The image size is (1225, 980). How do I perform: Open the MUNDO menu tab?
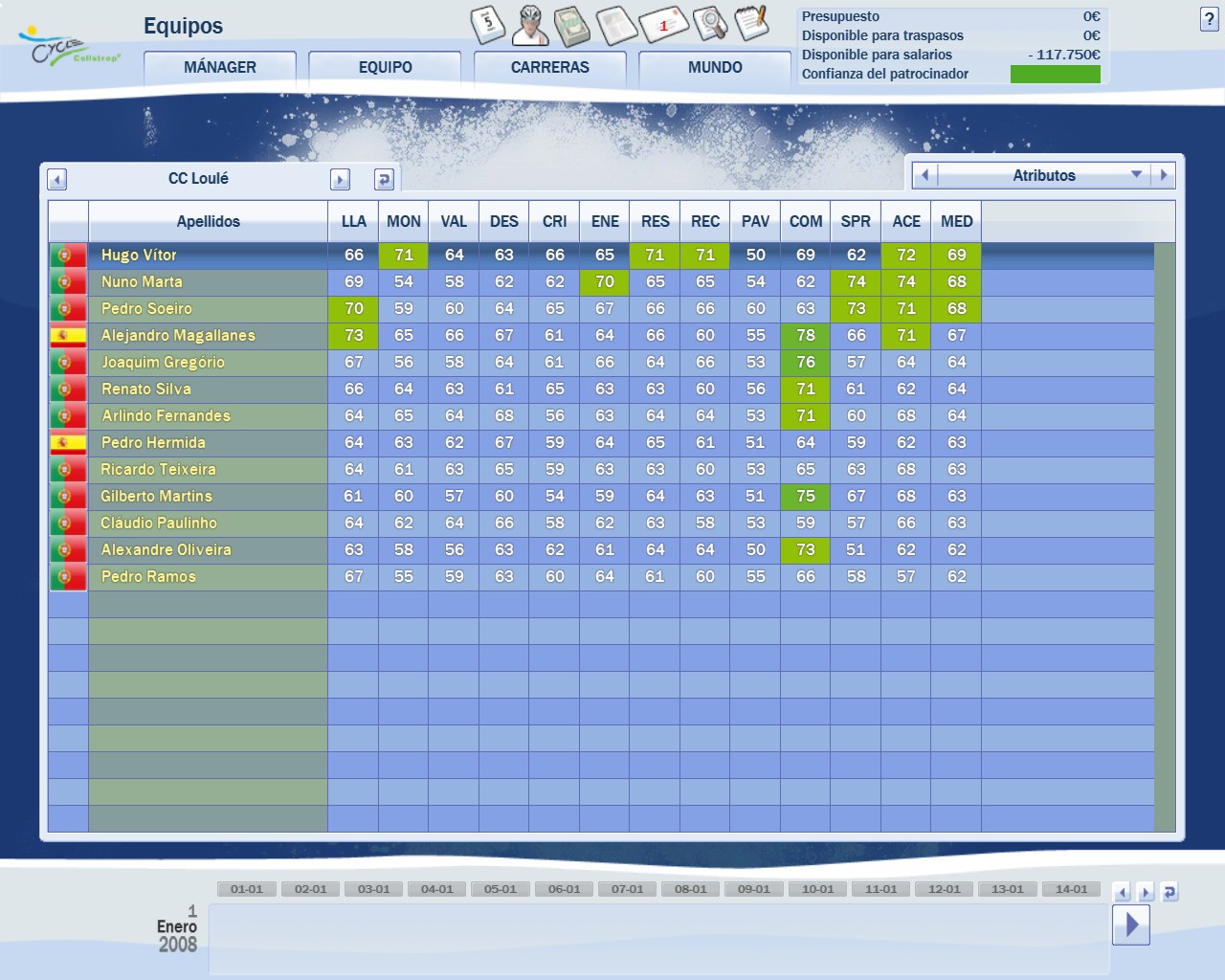715,68
